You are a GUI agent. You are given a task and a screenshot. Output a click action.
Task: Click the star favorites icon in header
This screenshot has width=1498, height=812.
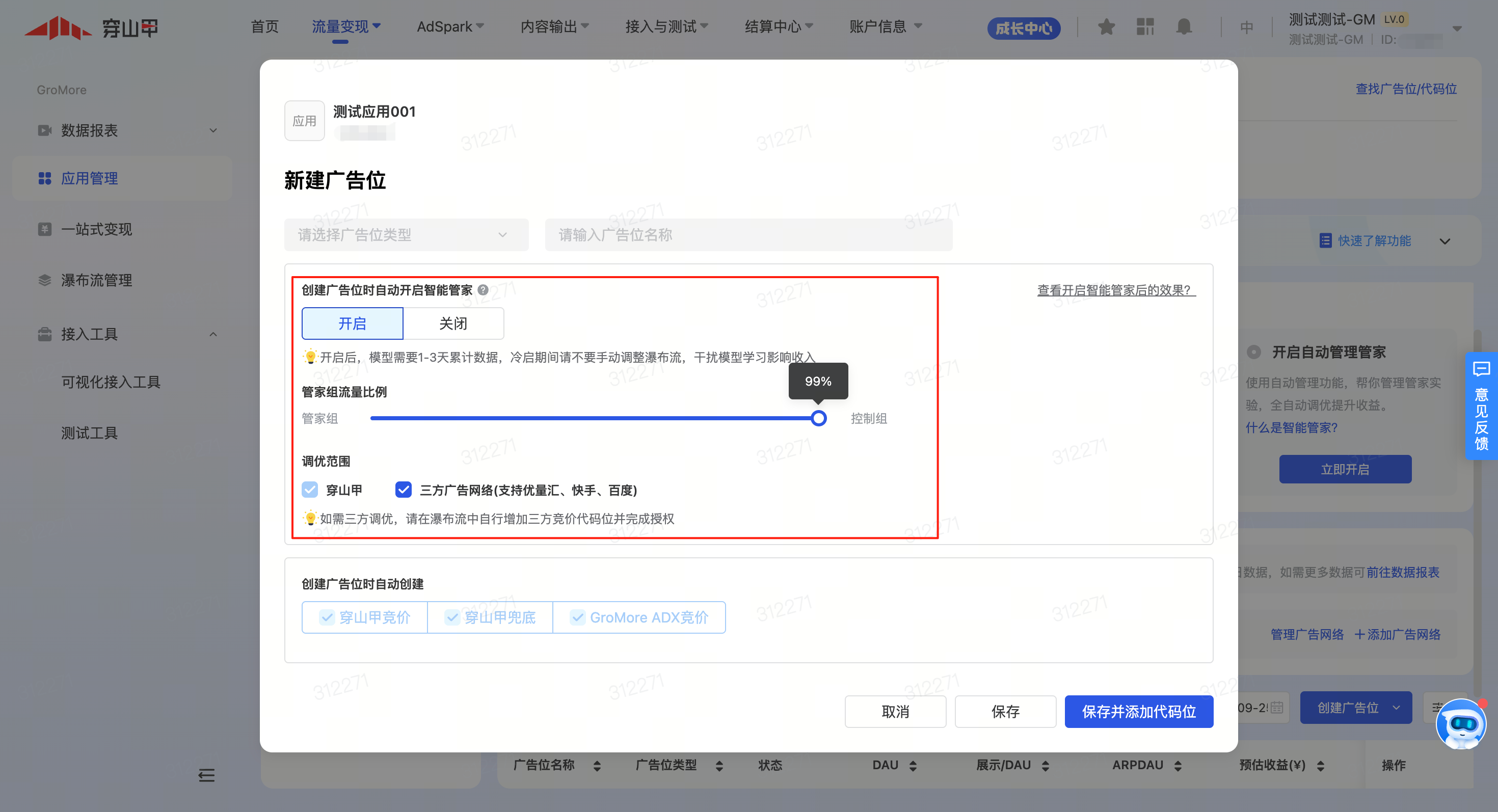click(1106, 26)
